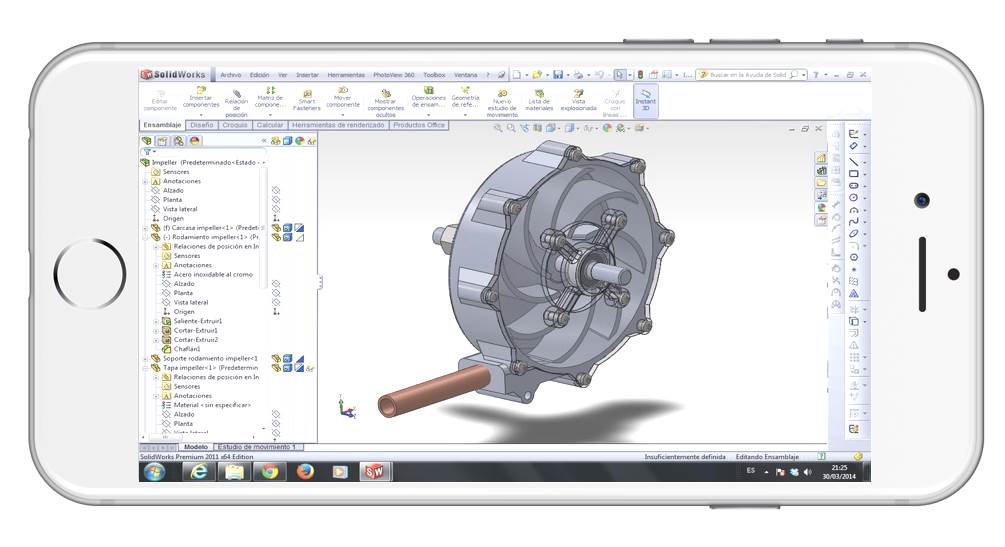Select Cortar-Extruir2 in the feature tree
This screenshot has width=1005, height=547.
(195, 339)
